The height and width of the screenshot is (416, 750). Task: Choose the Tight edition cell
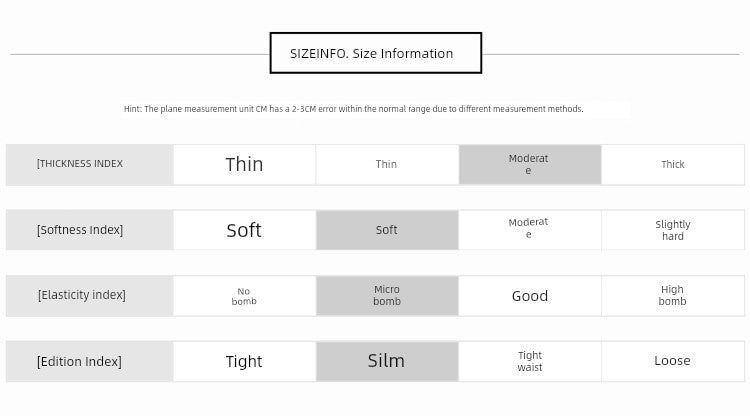click(x=244, y=361)
